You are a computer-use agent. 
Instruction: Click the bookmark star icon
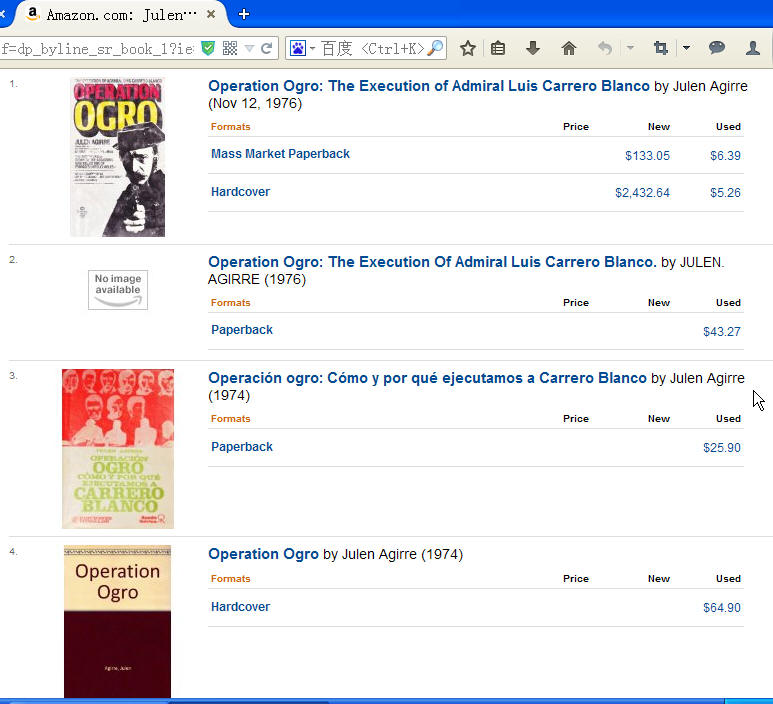[467, 48]
